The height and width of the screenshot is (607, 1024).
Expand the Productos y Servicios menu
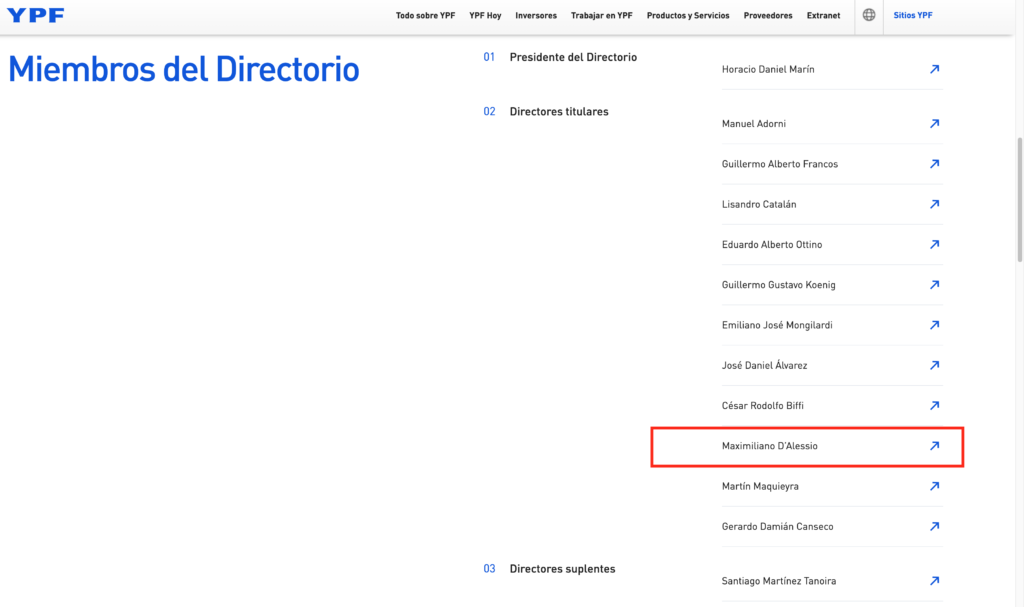coord(688,16)
